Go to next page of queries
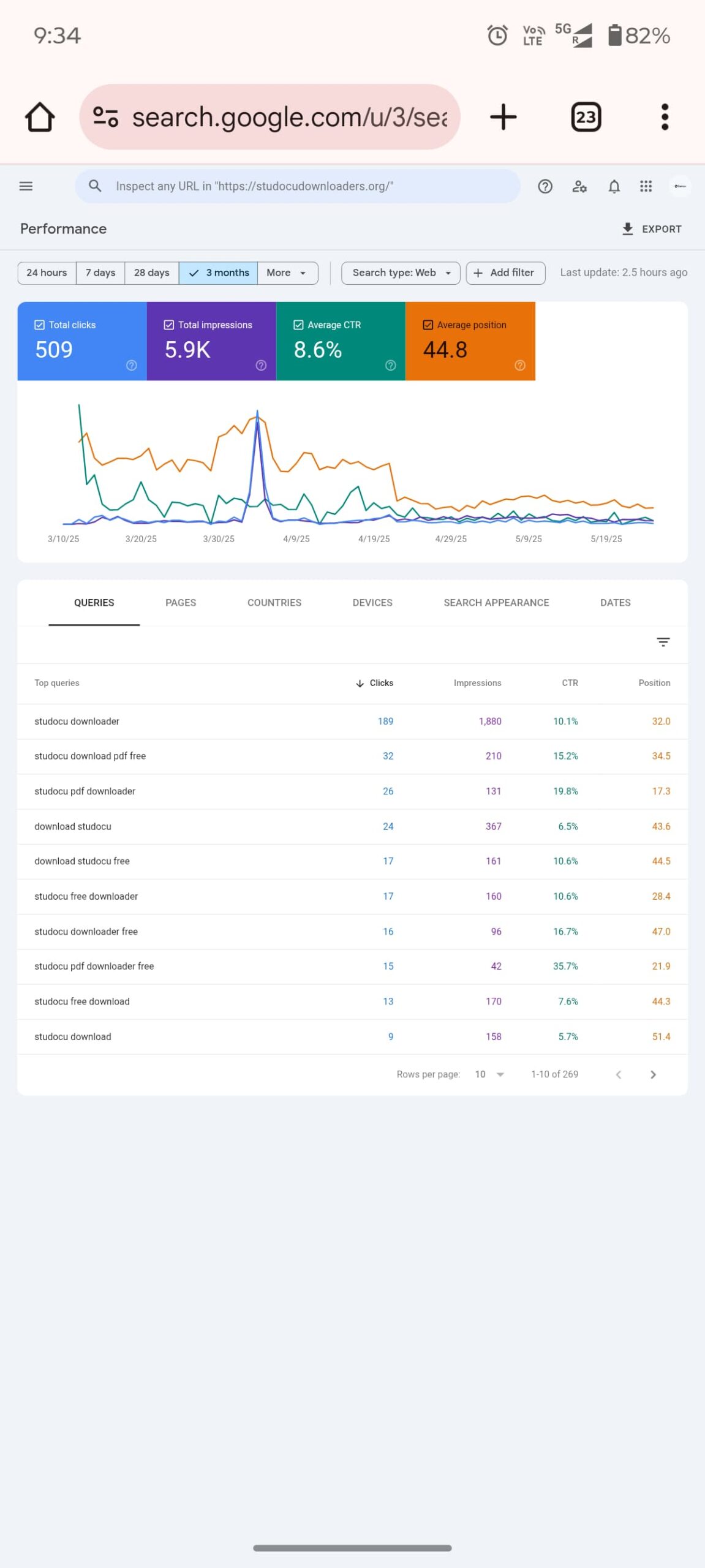Viewport: 705px width, 1568px height. pos(653,1074)
